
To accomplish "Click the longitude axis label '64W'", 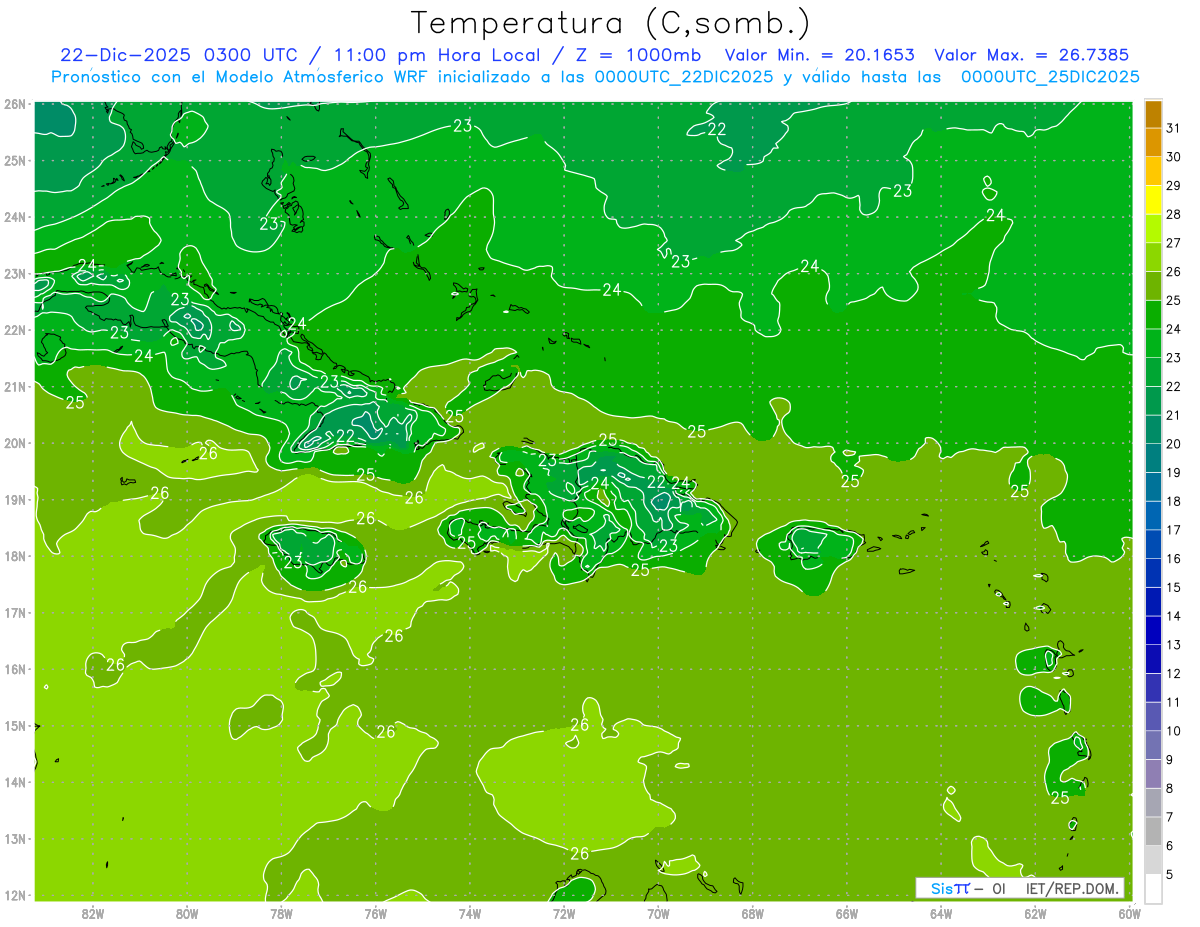I will 941,913.
